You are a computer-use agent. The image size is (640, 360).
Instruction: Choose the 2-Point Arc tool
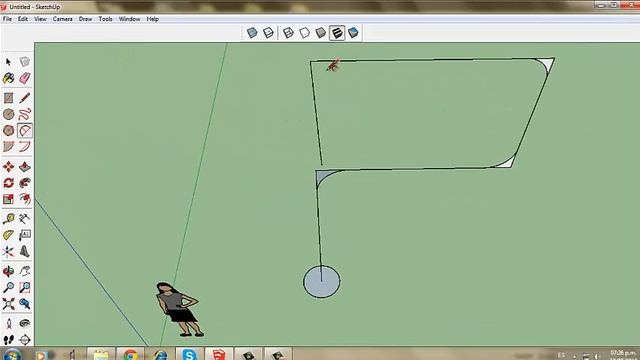(x=24, y=147)
